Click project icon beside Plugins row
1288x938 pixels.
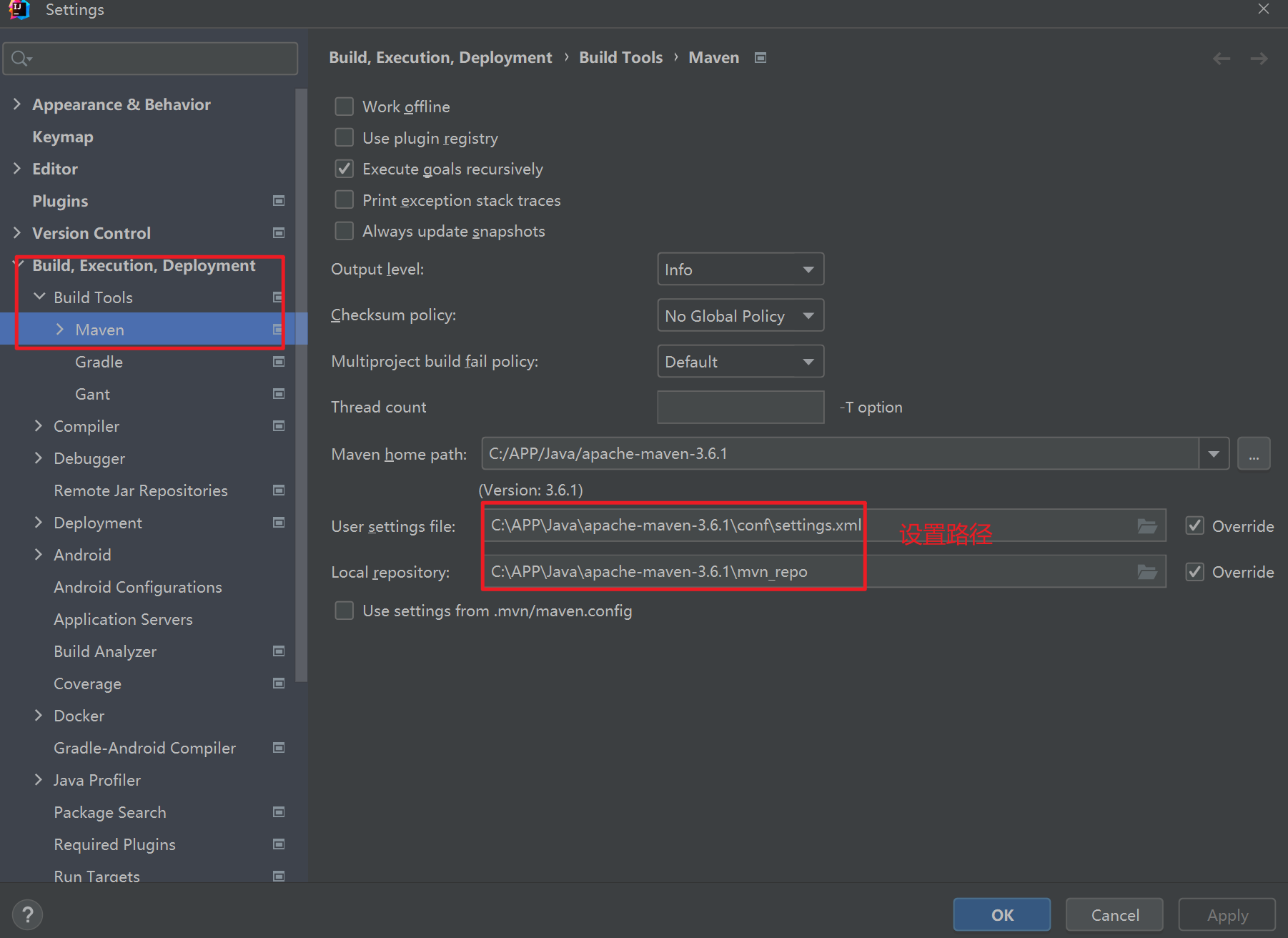point(279,201)
